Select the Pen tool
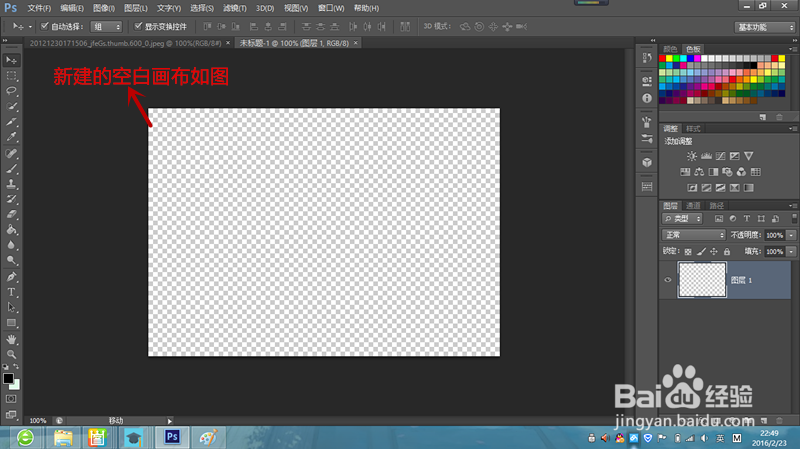 (x=11, y=277)
